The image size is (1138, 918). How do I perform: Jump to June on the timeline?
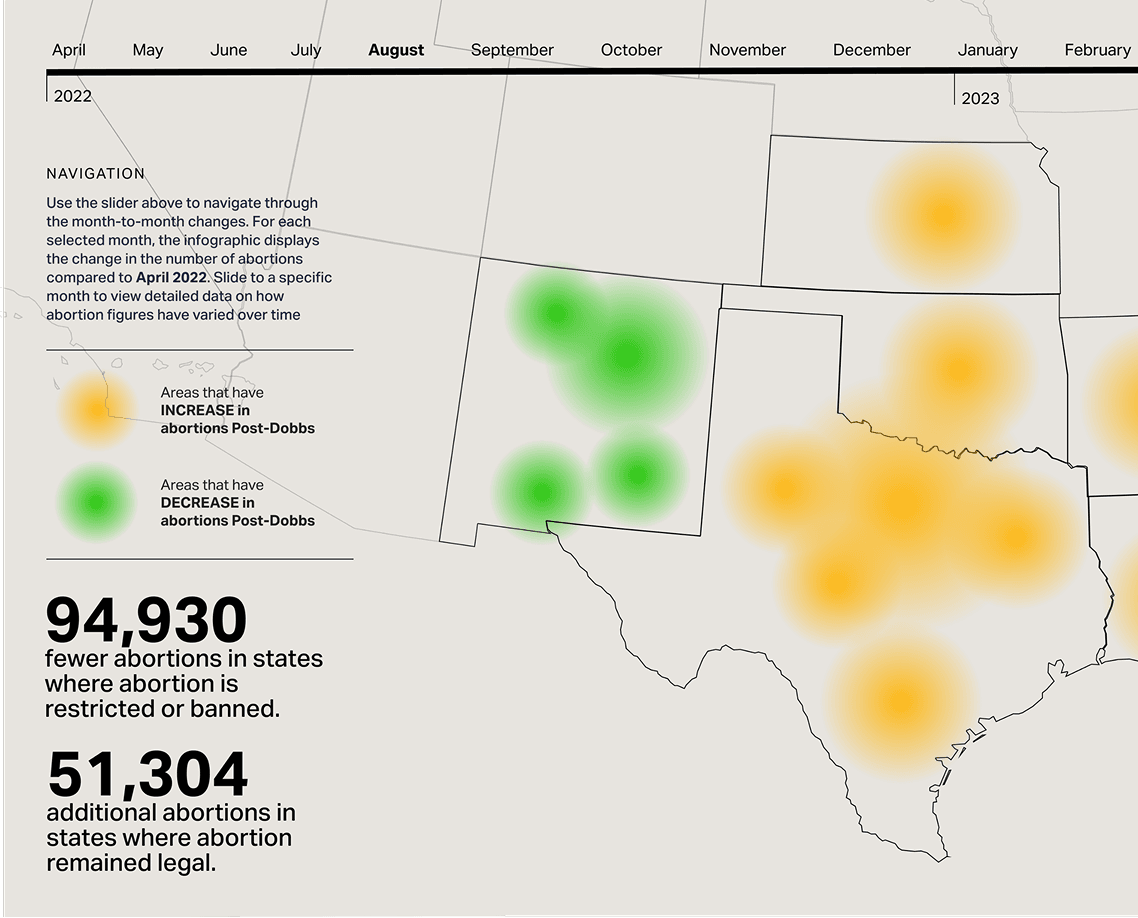pyautogui.click(x=229, y=50)
